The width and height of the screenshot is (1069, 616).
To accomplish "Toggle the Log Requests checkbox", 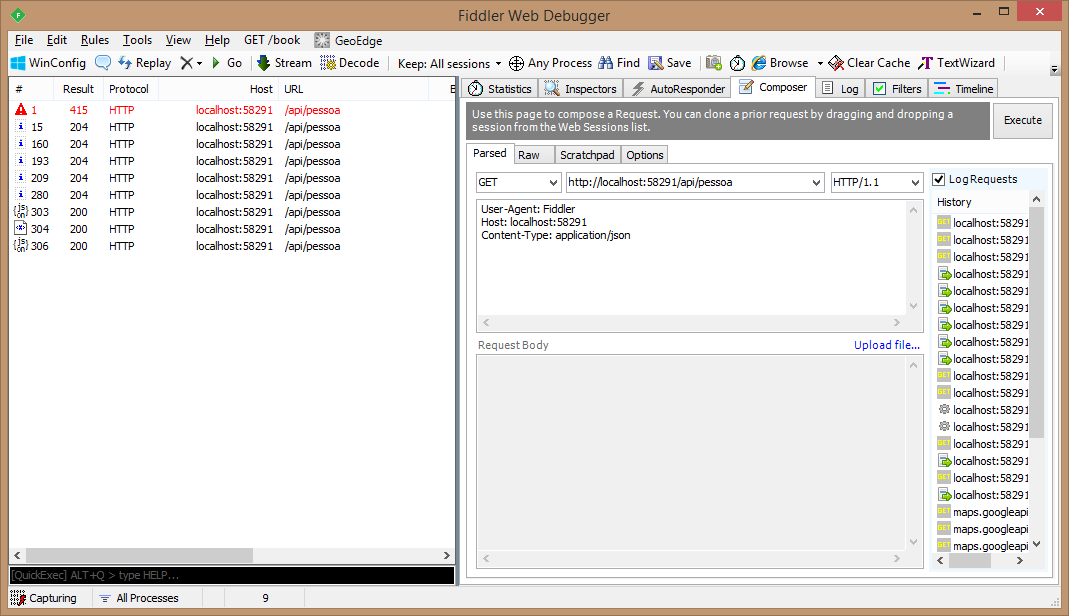I will pos(939,179).
